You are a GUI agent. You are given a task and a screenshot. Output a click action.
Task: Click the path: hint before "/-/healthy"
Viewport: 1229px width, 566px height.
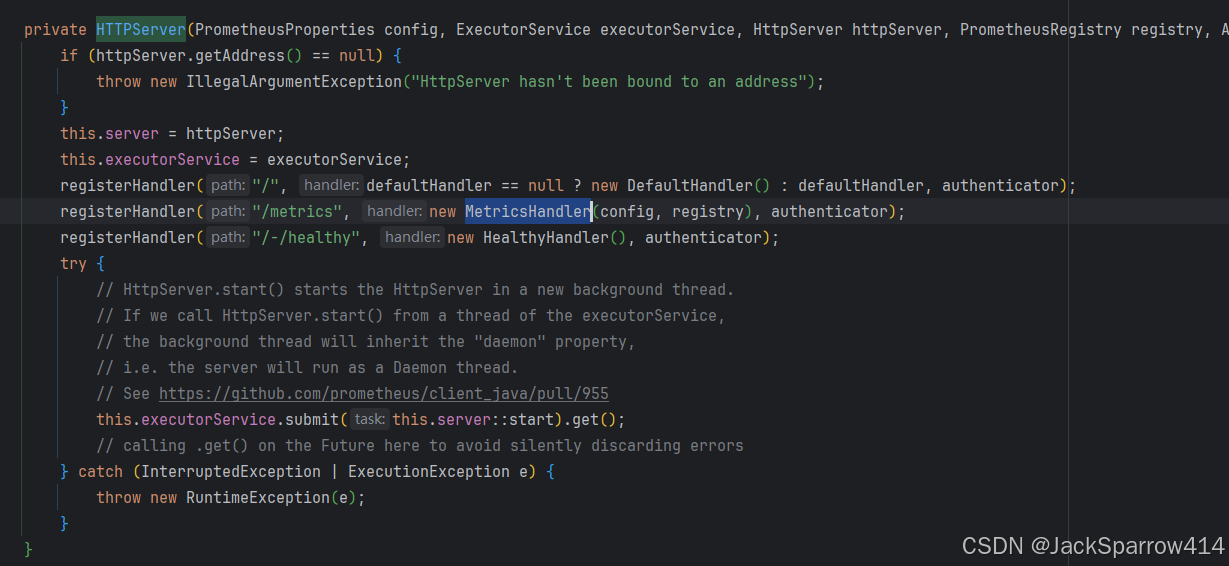[227, 238]
